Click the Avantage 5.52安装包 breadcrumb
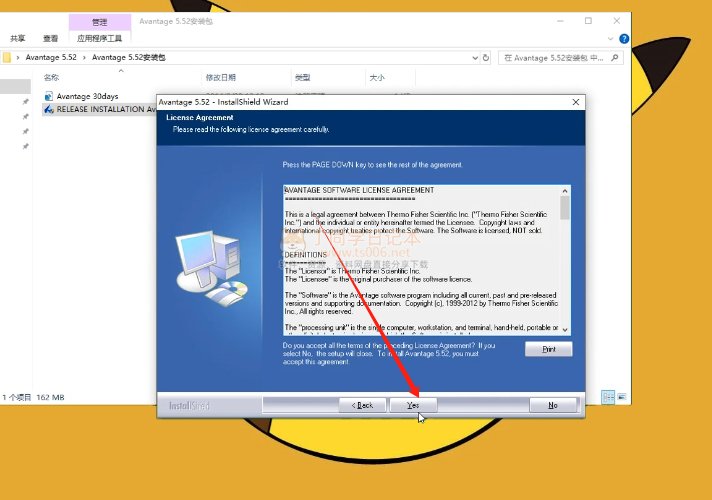The width and height of the screenshot is (712, 500). 129,58
